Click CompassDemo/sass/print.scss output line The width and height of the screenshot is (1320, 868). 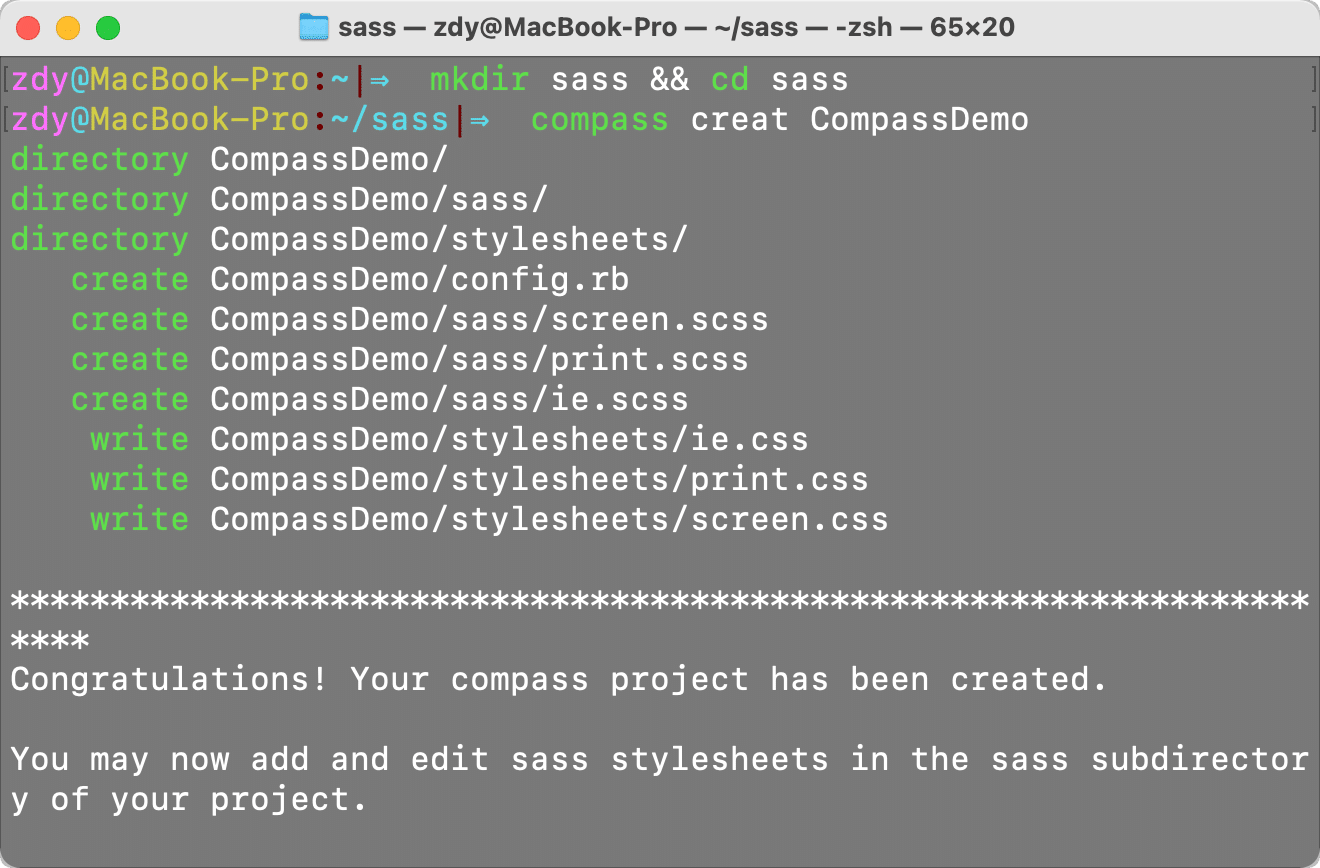(x=410, y=360)
